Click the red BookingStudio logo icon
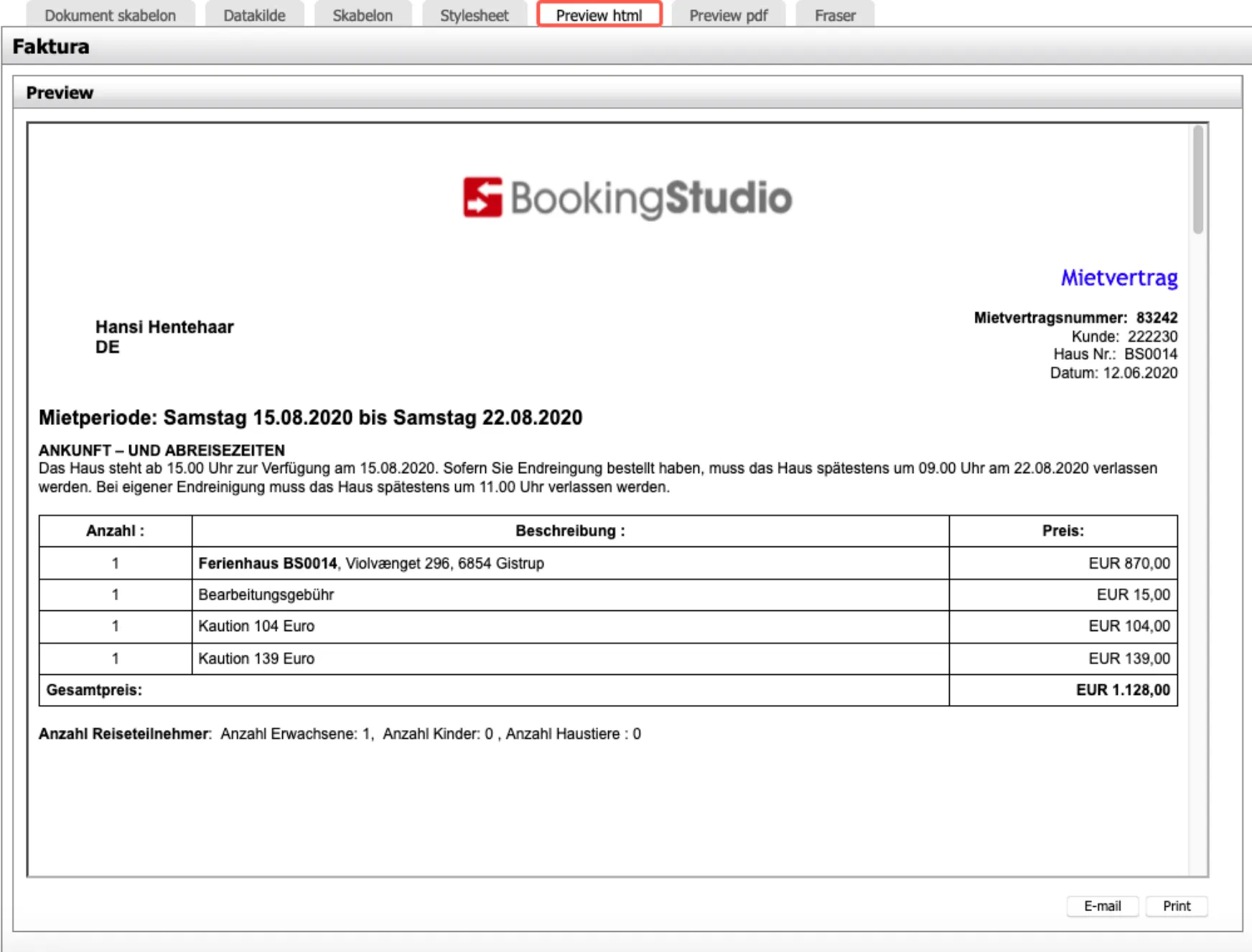 tap(482, 197)
